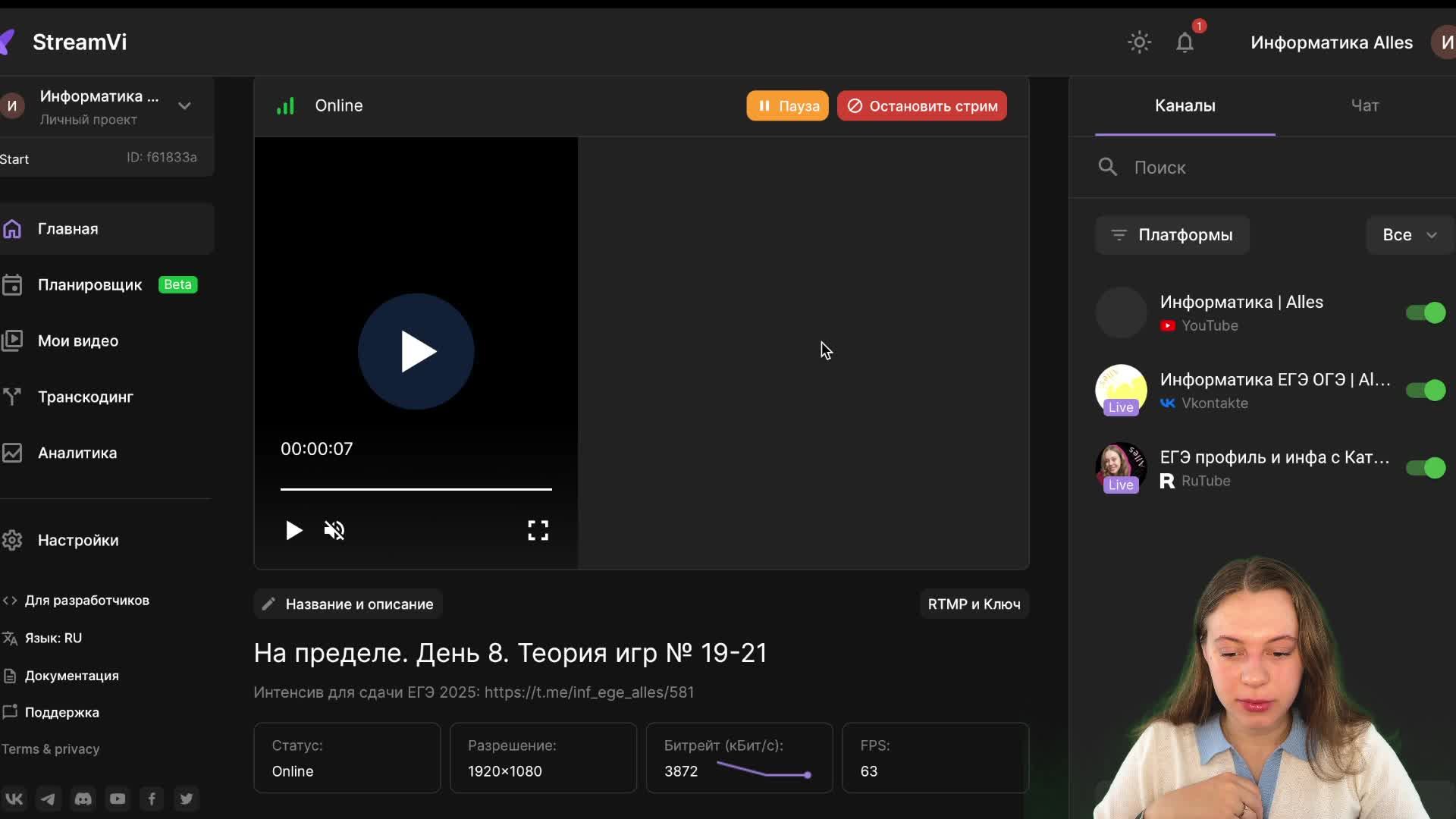Open the Платформы filter
The height and width of the screenshot is (819, 1456).
point(1172,235)
